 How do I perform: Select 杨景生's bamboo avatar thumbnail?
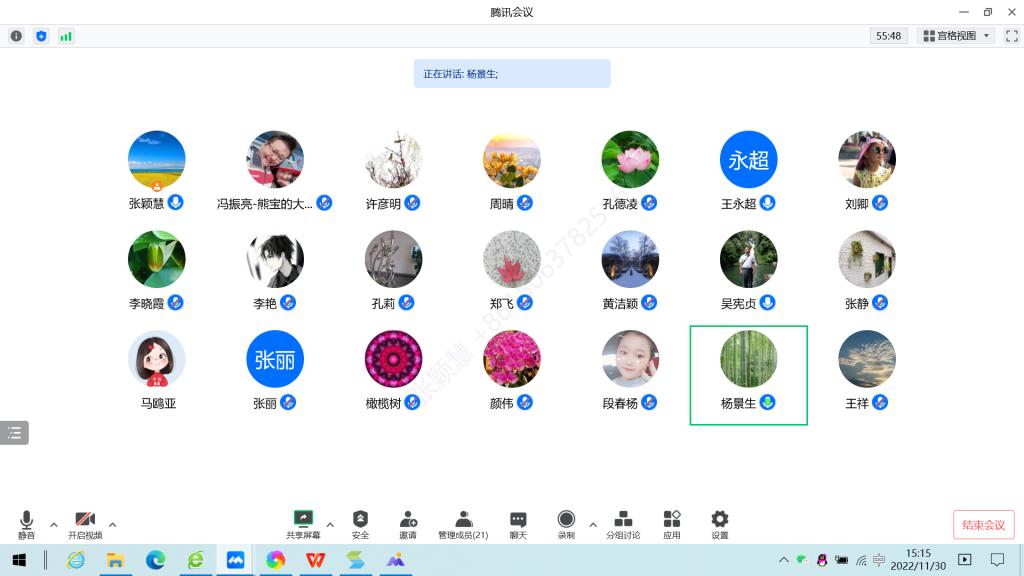click(x=748, y=359)
